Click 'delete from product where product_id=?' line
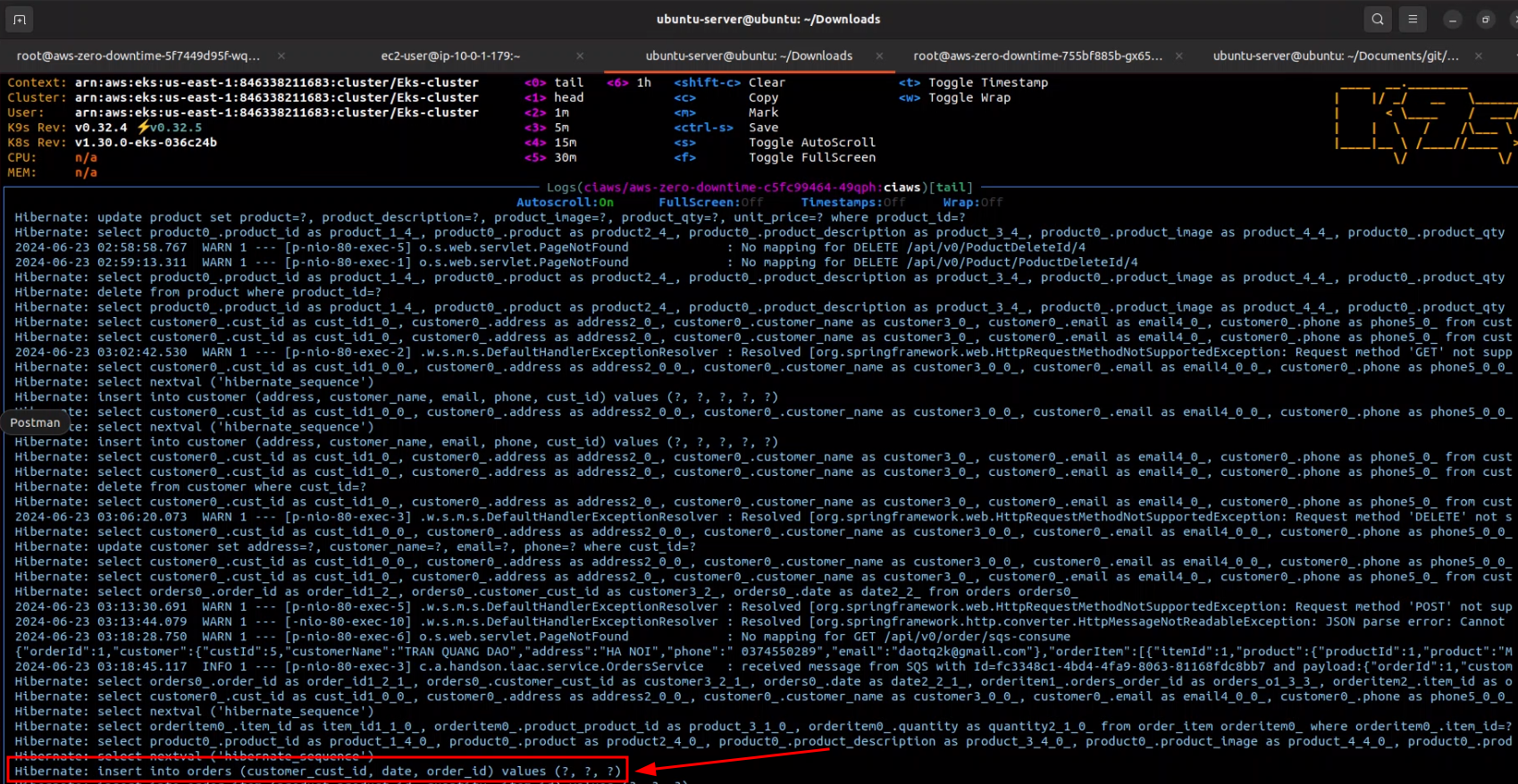1518x784 pixels. tap(198, 292)
